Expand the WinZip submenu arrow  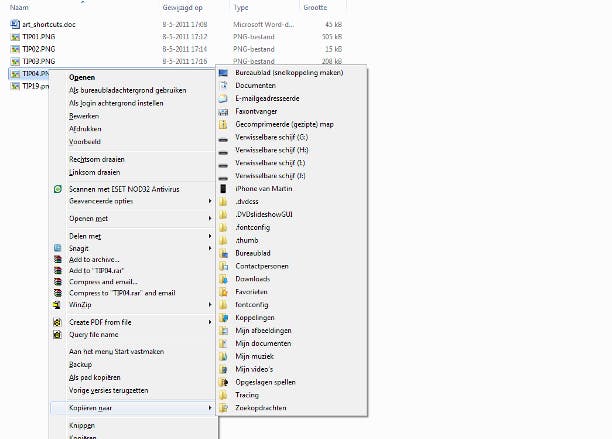point(210,304)
